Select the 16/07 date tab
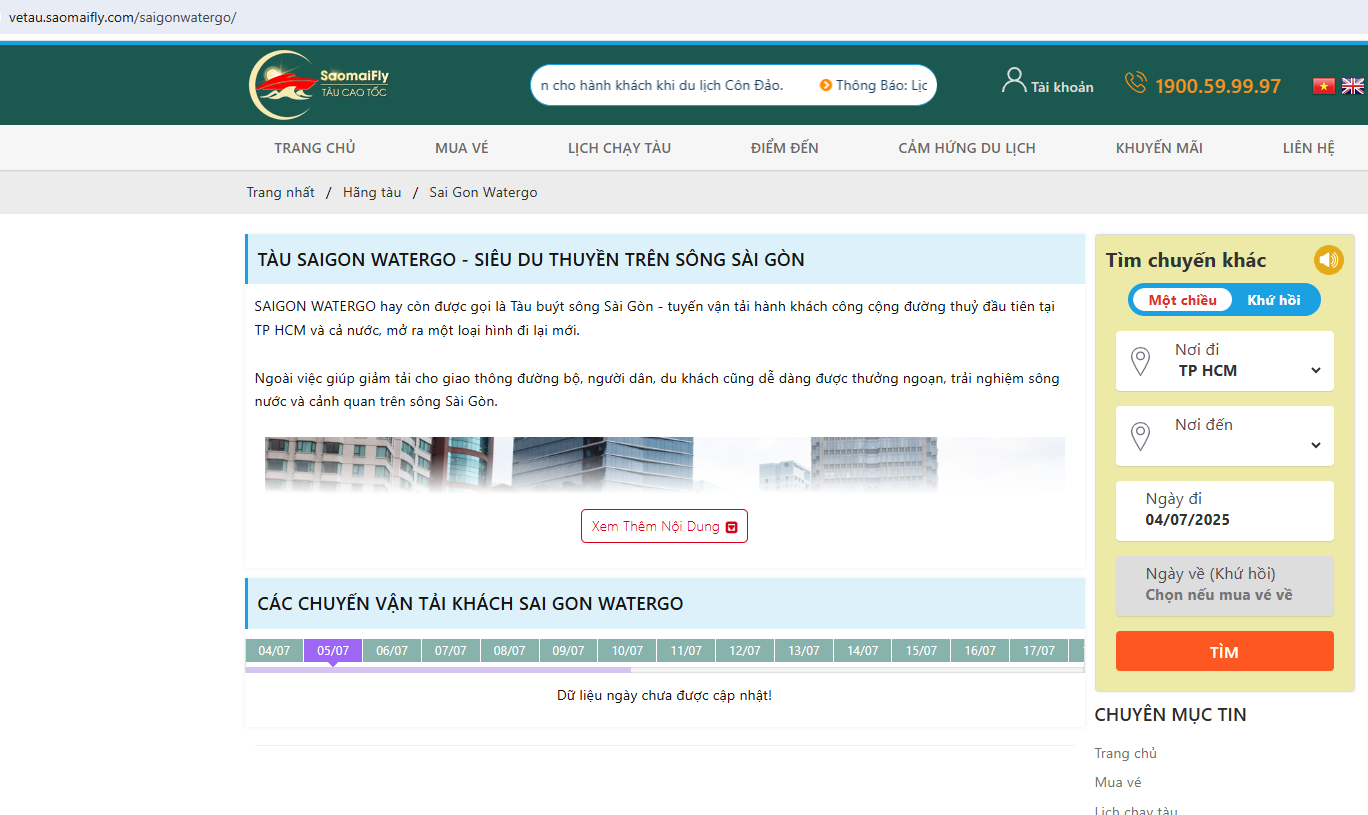 981,650
